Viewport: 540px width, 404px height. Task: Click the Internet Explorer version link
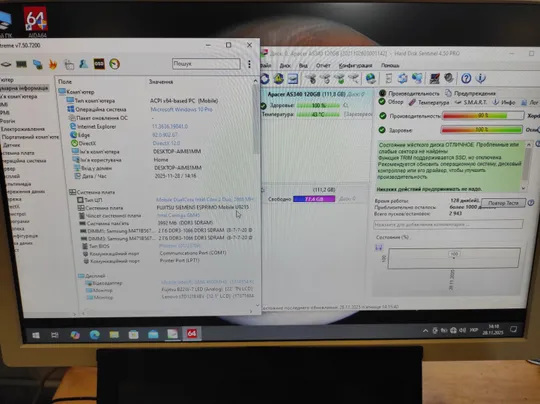(x=170, y=126)
